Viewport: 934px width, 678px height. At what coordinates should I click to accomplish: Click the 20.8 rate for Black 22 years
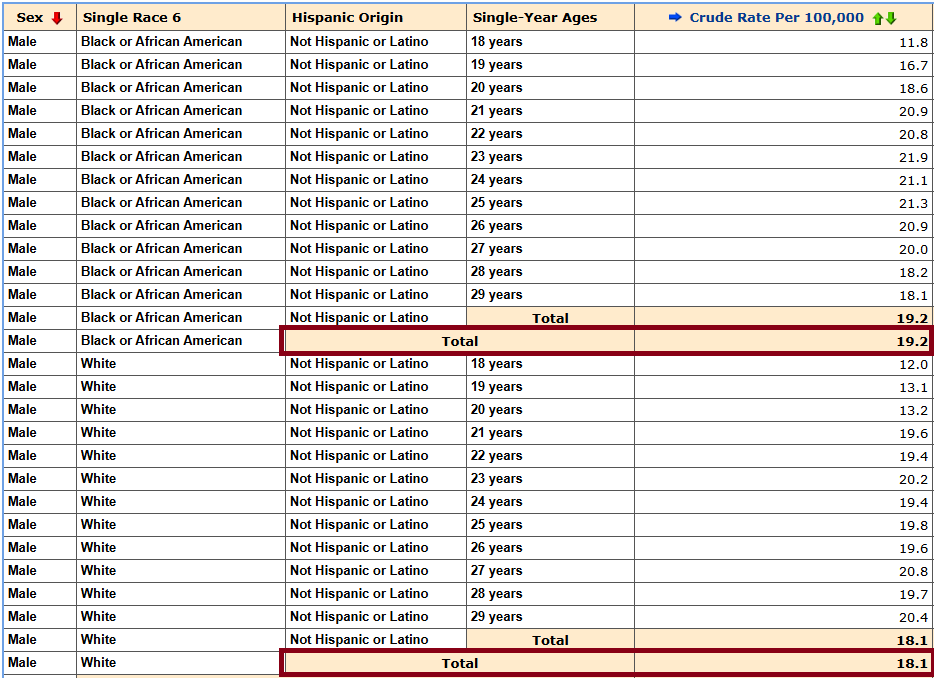(913, 135)
